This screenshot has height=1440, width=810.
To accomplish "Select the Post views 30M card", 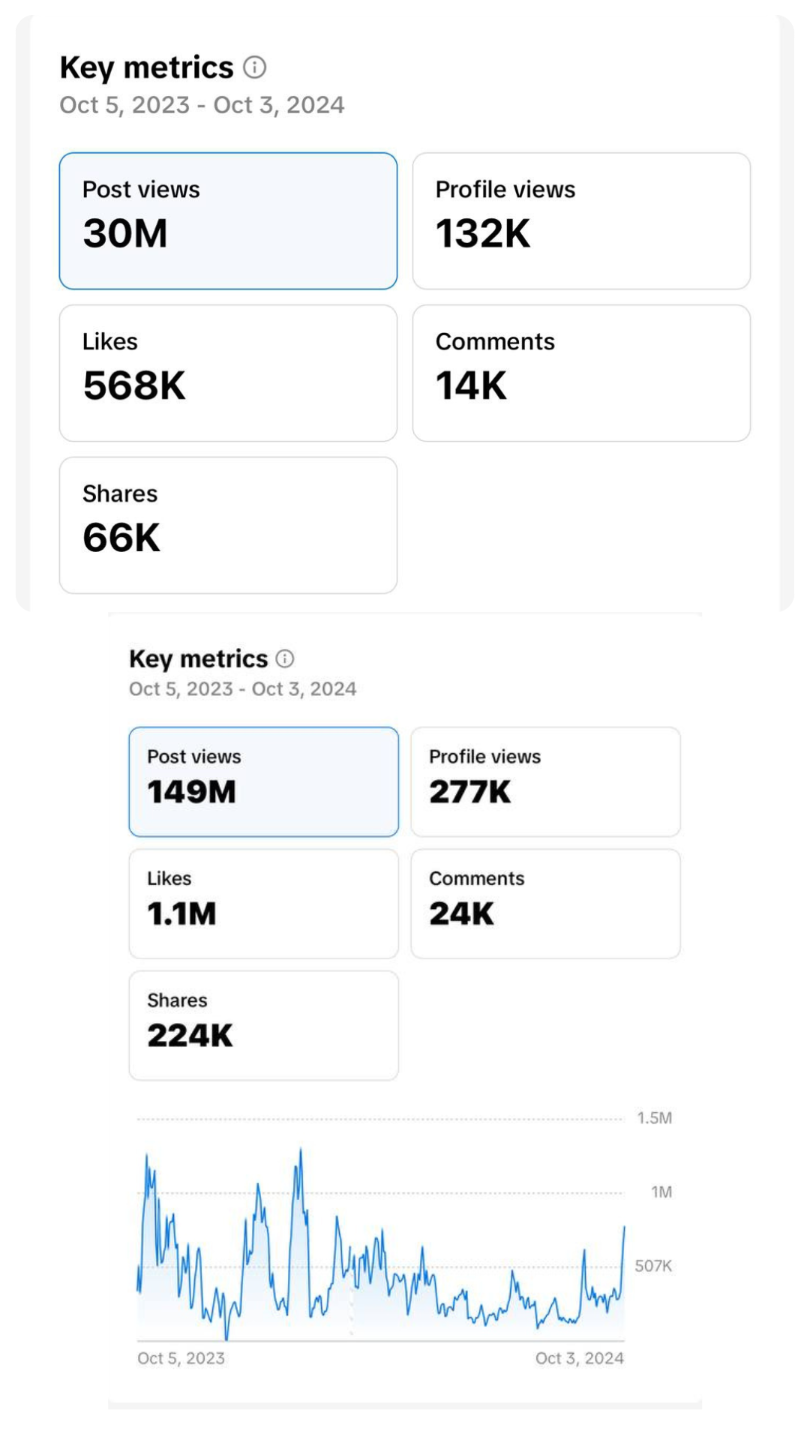I will tap(228, 221).
